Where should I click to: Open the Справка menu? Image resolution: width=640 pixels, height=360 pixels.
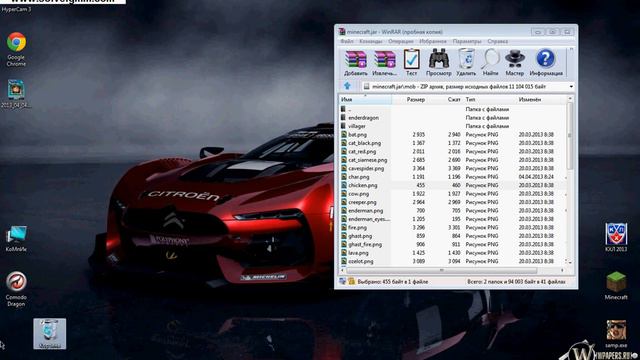coord(497,41)
